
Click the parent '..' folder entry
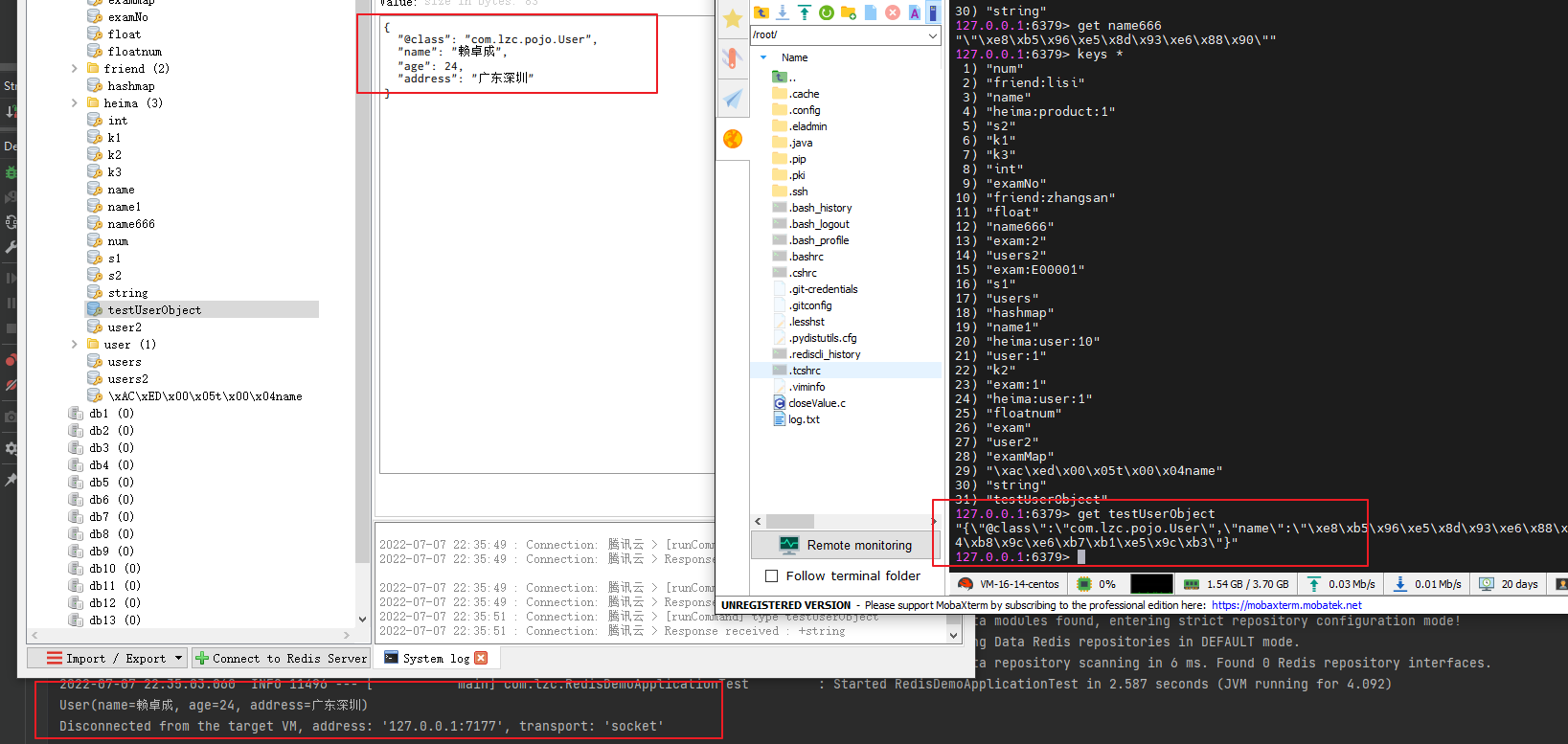click(785, 78)
